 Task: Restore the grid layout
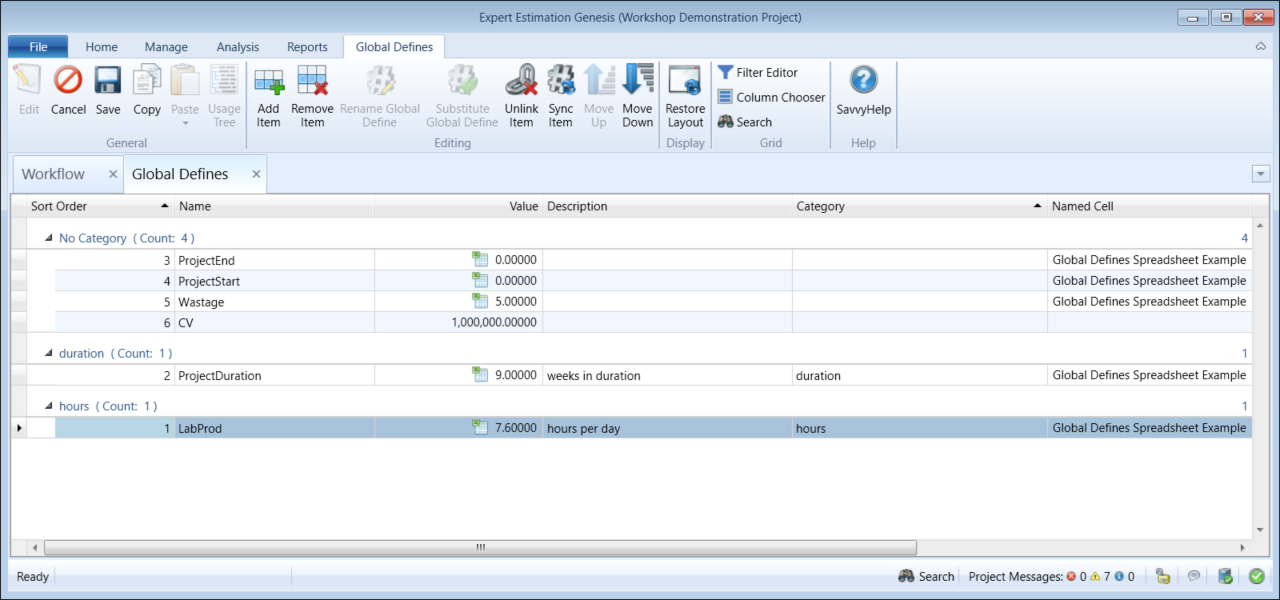(685, 81)
